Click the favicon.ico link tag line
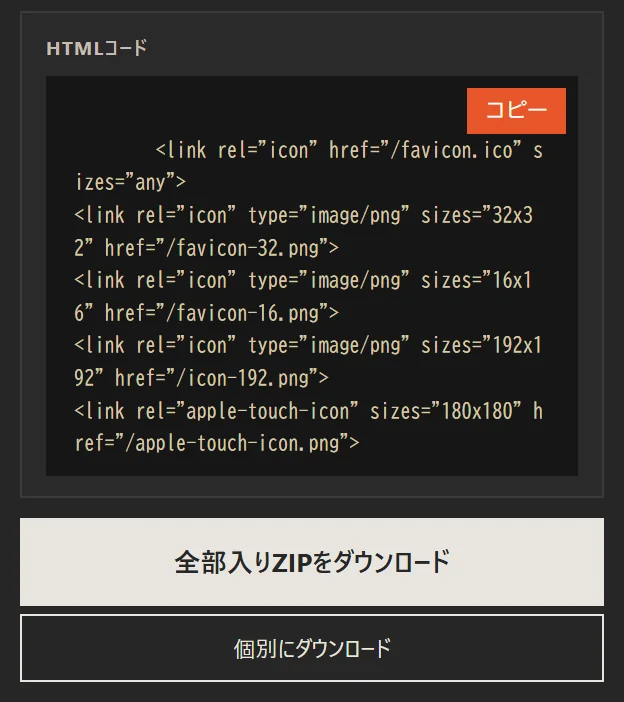This screenshot has height=702, width=624. [349, 150]
